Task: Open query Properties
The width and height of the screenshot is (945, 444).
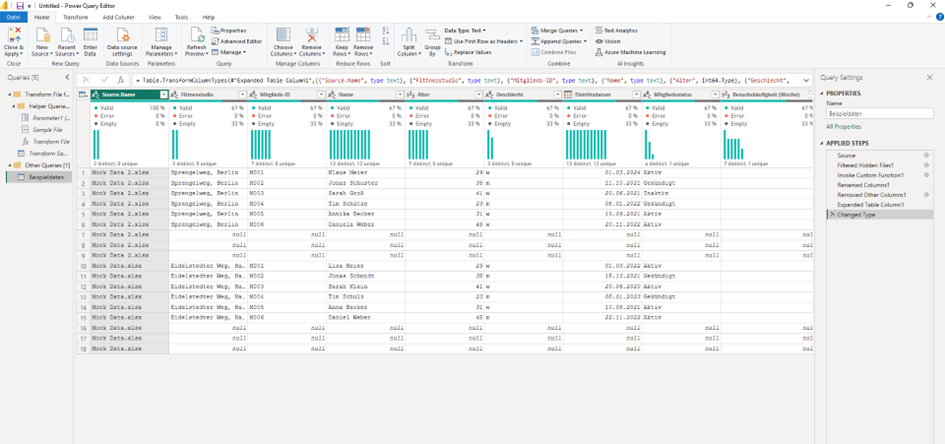Action: tap(229, 30)
